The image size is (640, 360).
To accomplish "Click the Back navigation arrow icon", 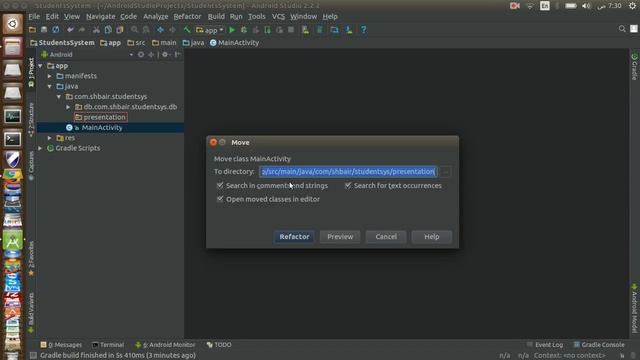I will pos(160,30).
